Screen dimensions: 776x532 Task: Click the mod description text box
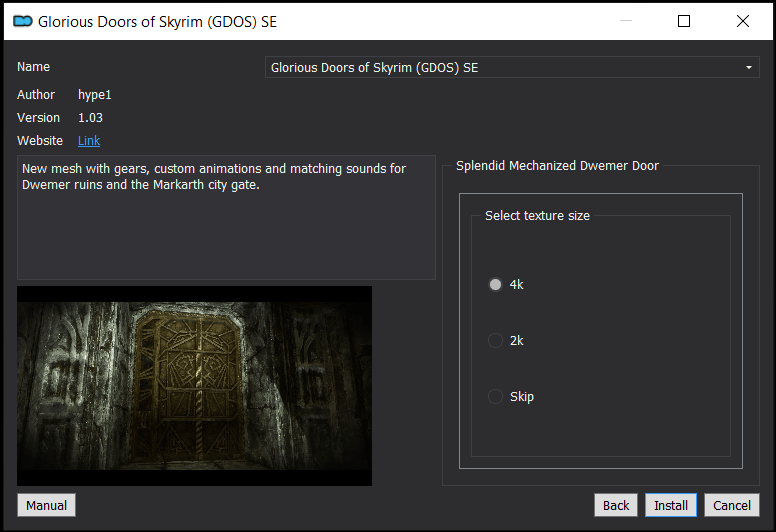coord(226,218)
